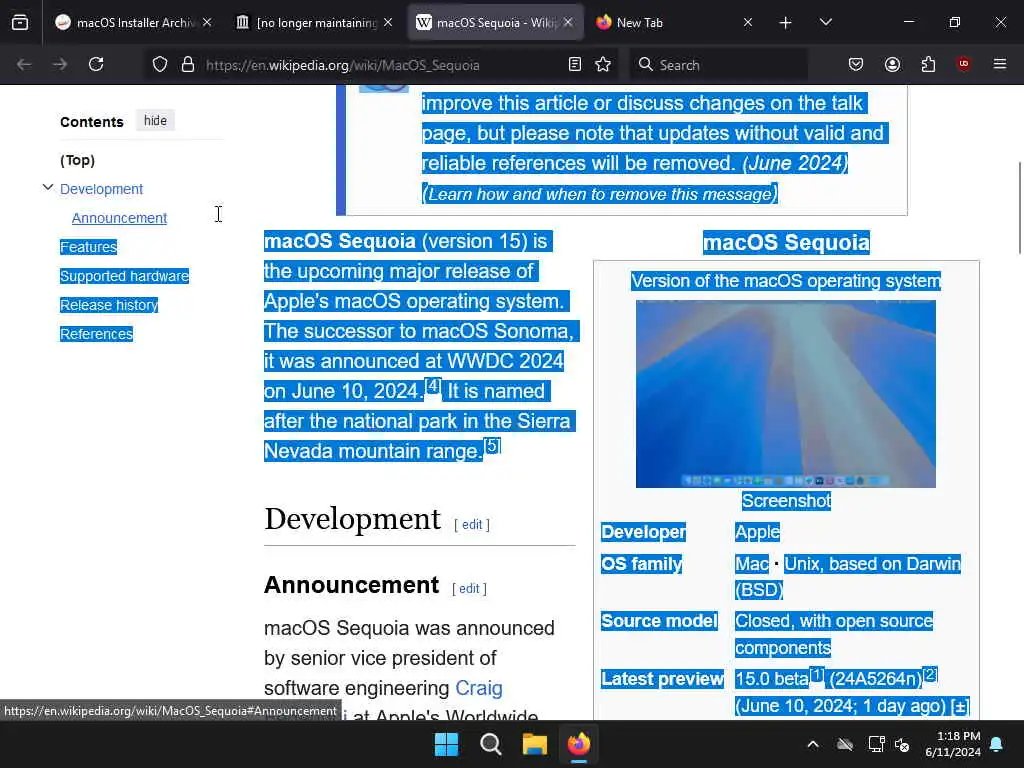1024x768 pixels.
Task: Click the address bar URL field
Action: click(379, 65)
